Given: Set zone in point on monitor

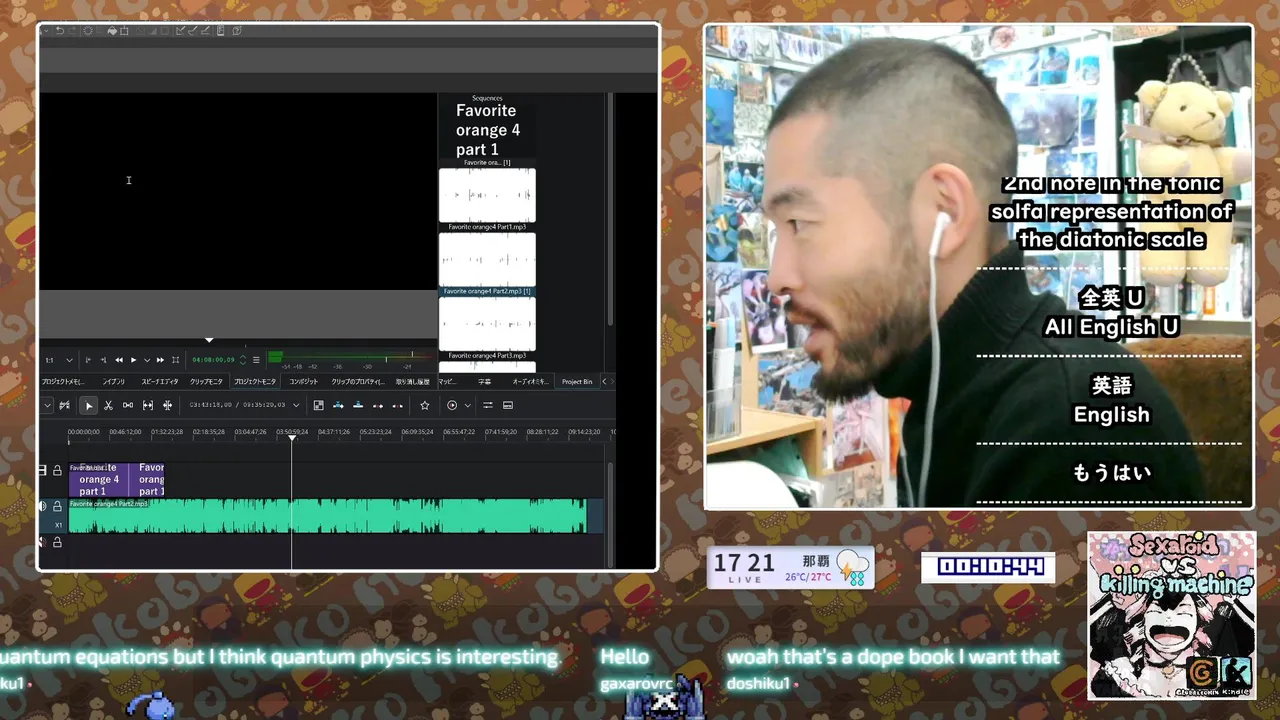Looking at the screenshot, I should pos(88,360).
